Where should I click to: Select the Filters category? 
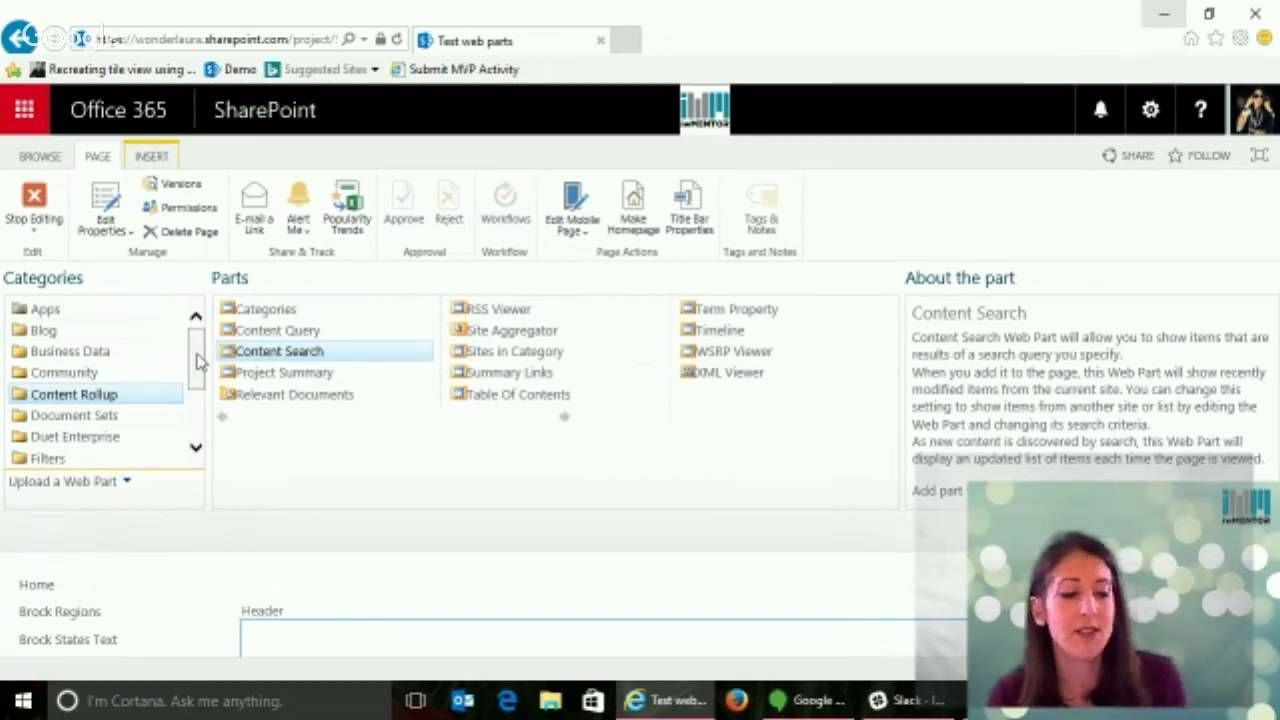pos(47,458)
